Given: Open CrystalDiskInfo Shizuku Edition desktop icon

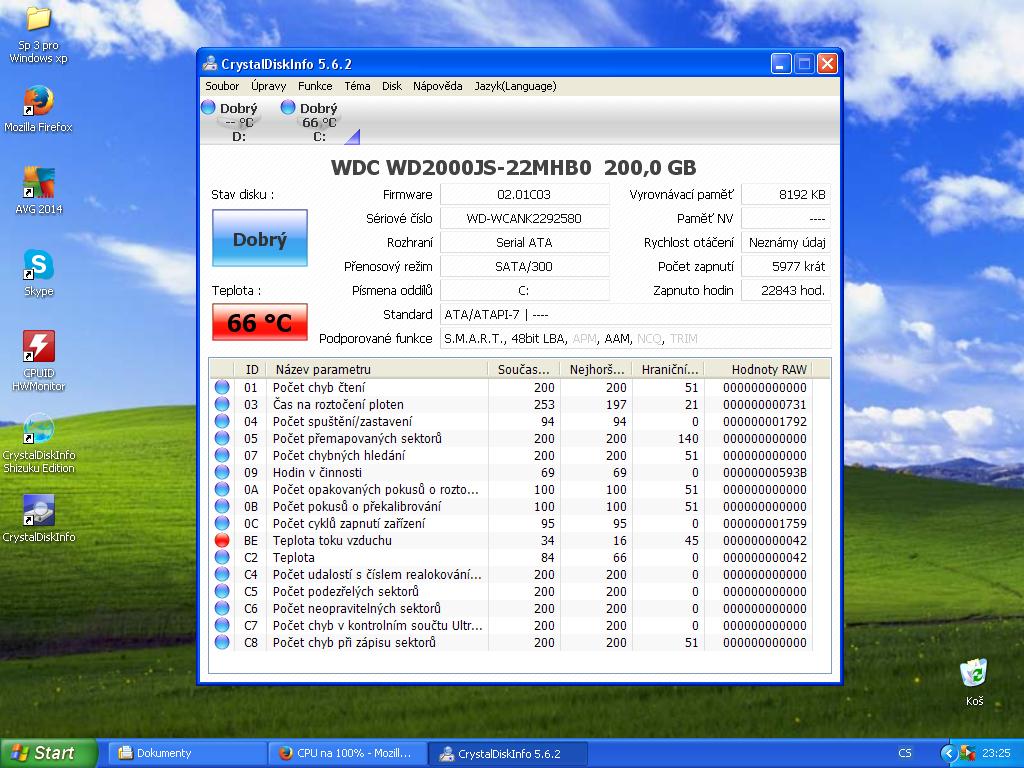Looking at the screenshot, I should 38,430.
